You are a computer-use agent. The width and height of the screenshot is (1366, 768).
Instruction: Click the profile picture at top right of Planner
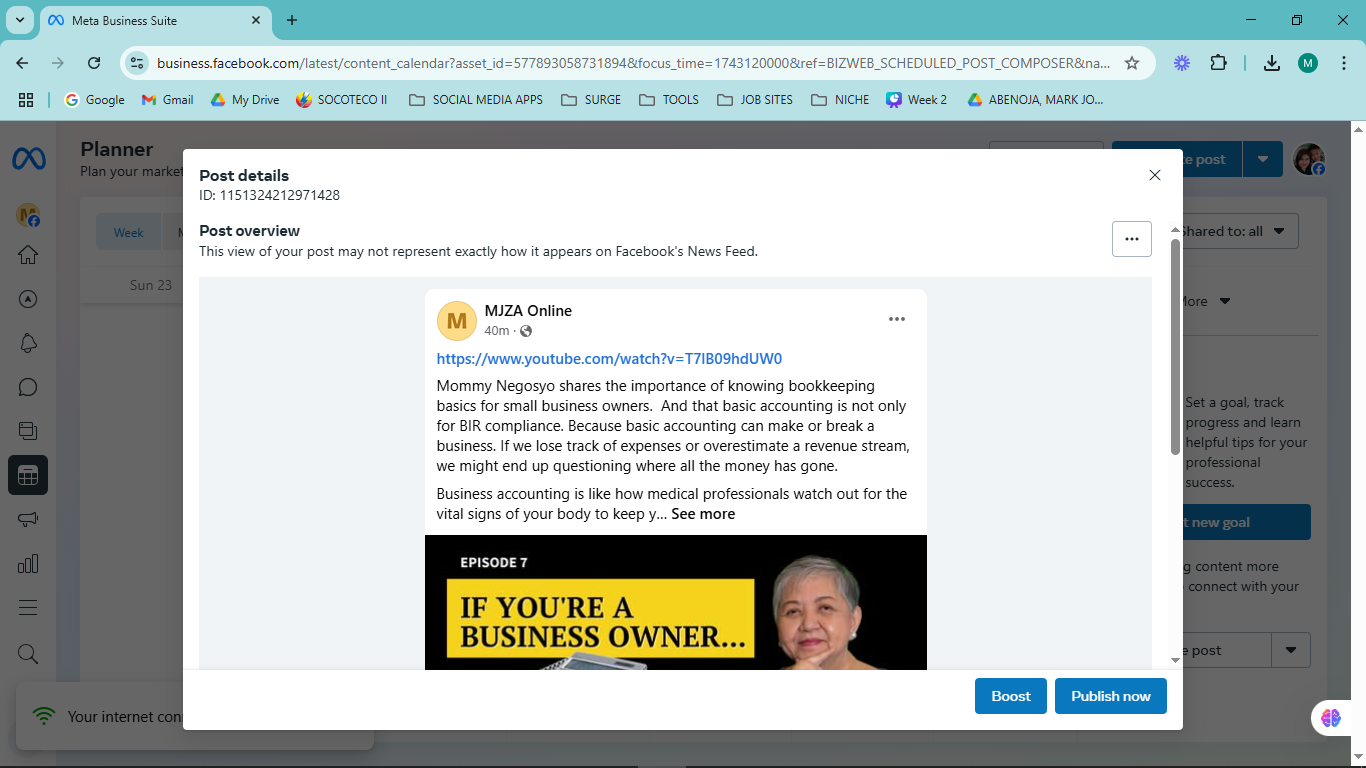tap(1309, 159)
